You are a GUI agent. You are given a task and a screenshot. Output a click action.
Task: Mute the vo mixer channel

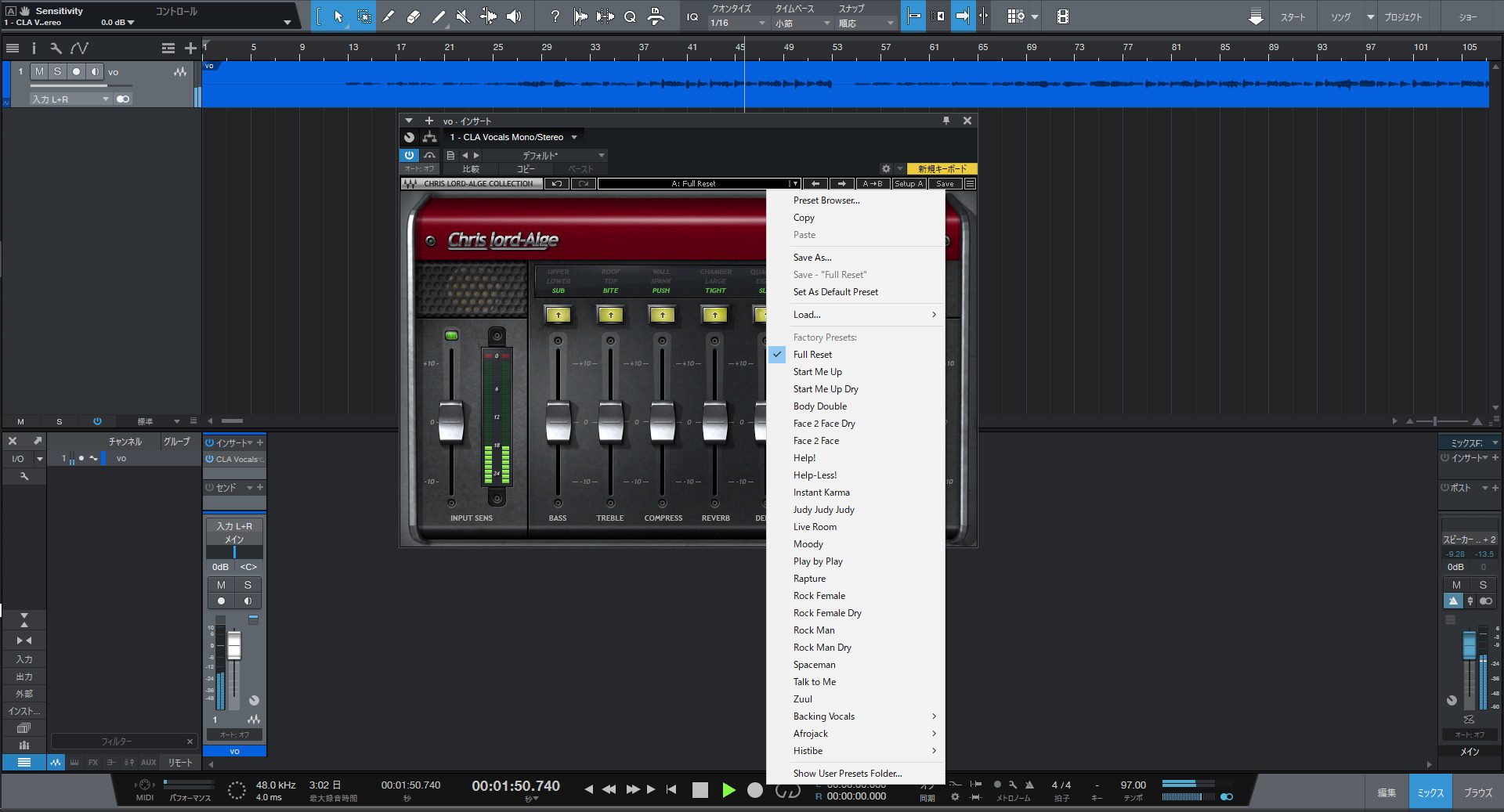coord(221,585)
